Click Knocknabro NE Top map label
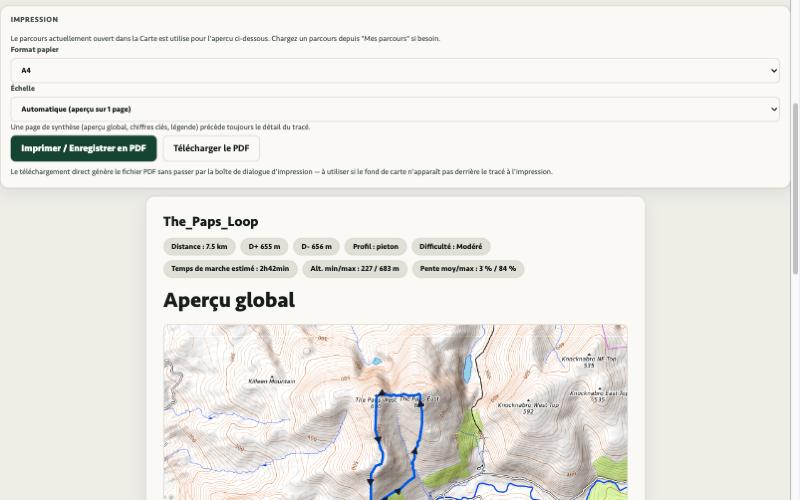 click(x=589, y=362)
